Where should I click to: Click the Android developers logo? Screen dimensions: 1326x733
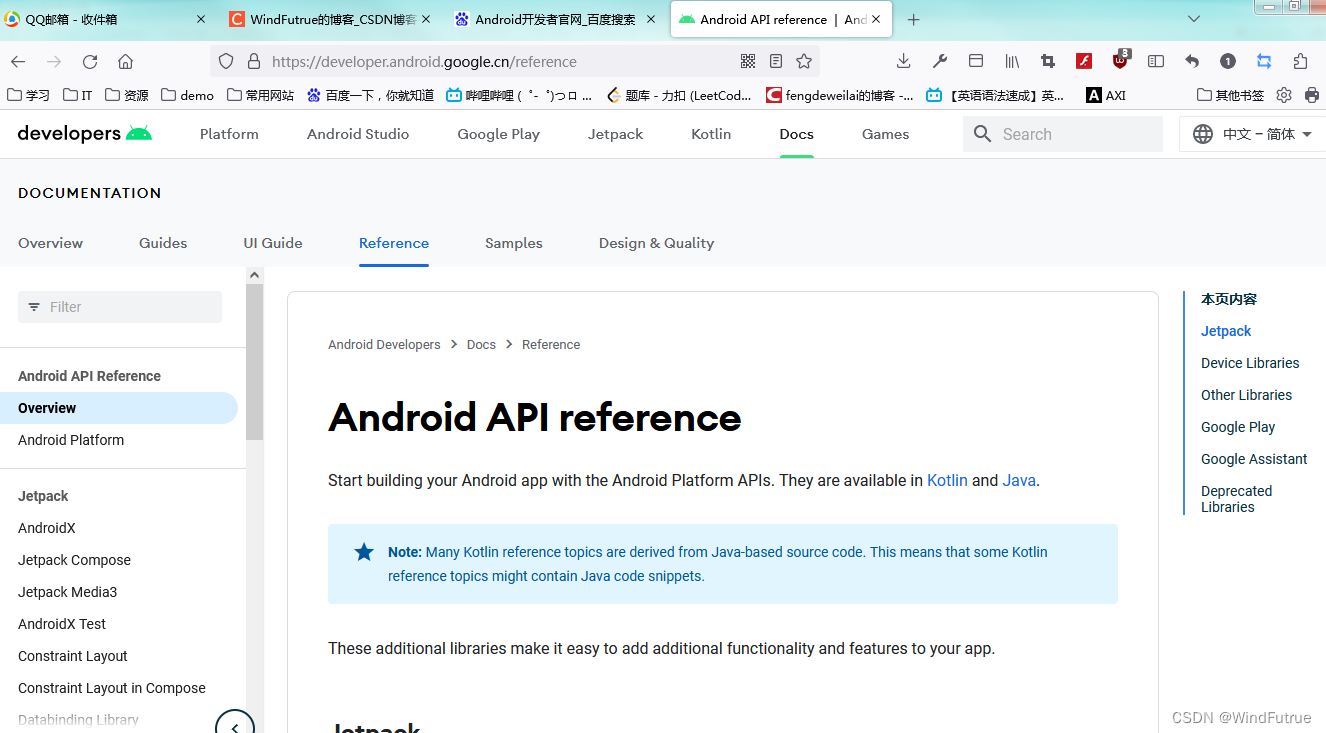coord(85,133)
